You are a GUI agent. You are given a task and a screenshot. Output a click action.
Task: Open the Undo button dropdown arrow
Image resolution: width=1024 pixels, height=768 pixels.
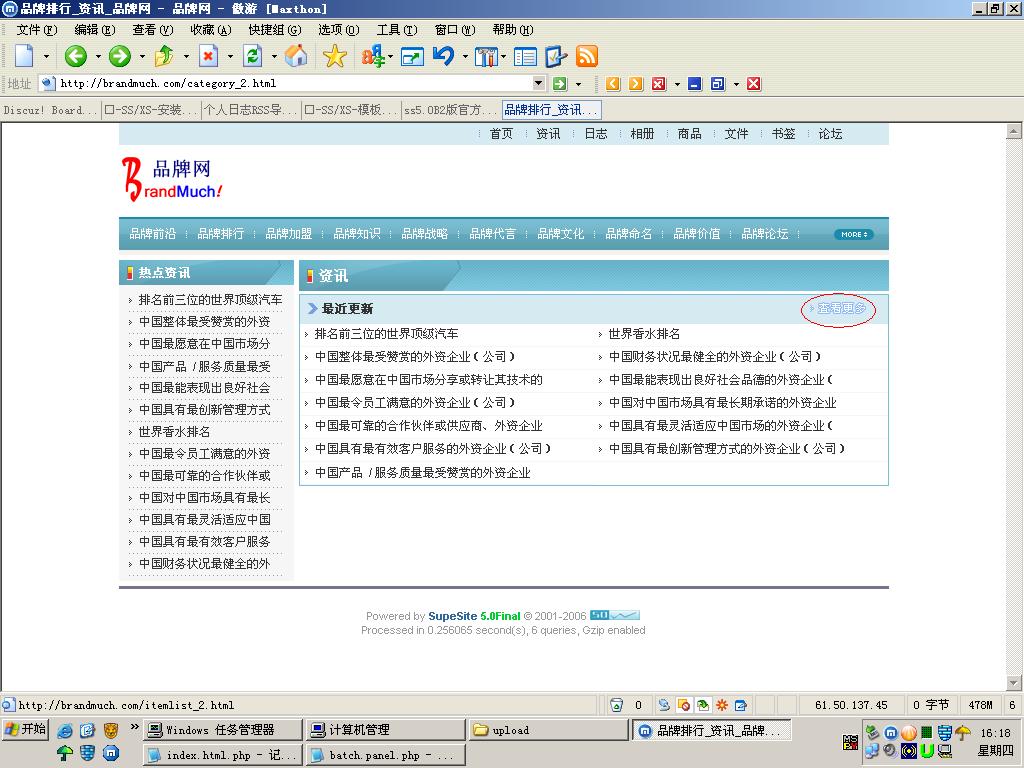click(x=465, y=57)
